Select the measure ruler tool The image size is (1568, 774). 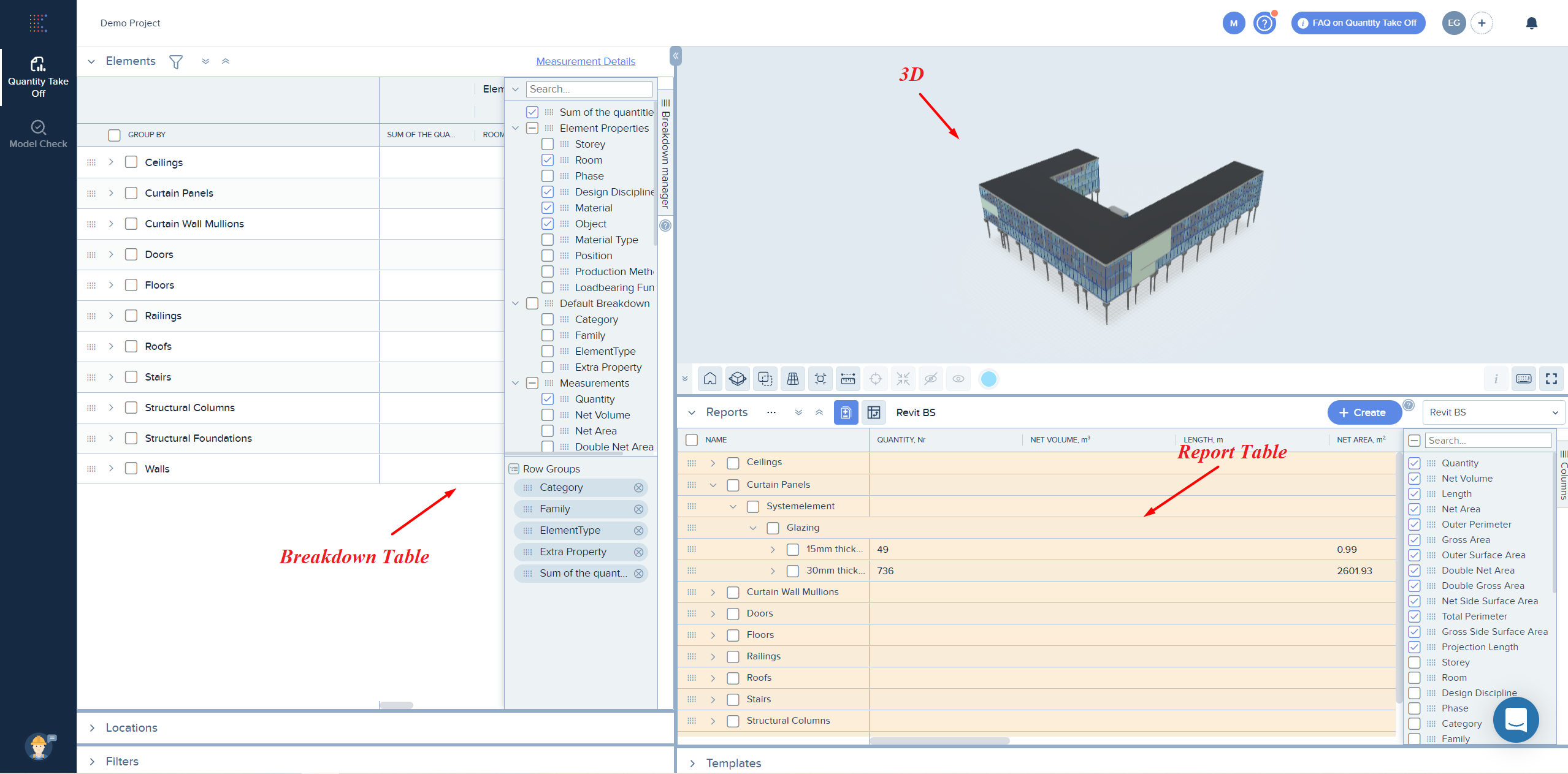(848, 379)
